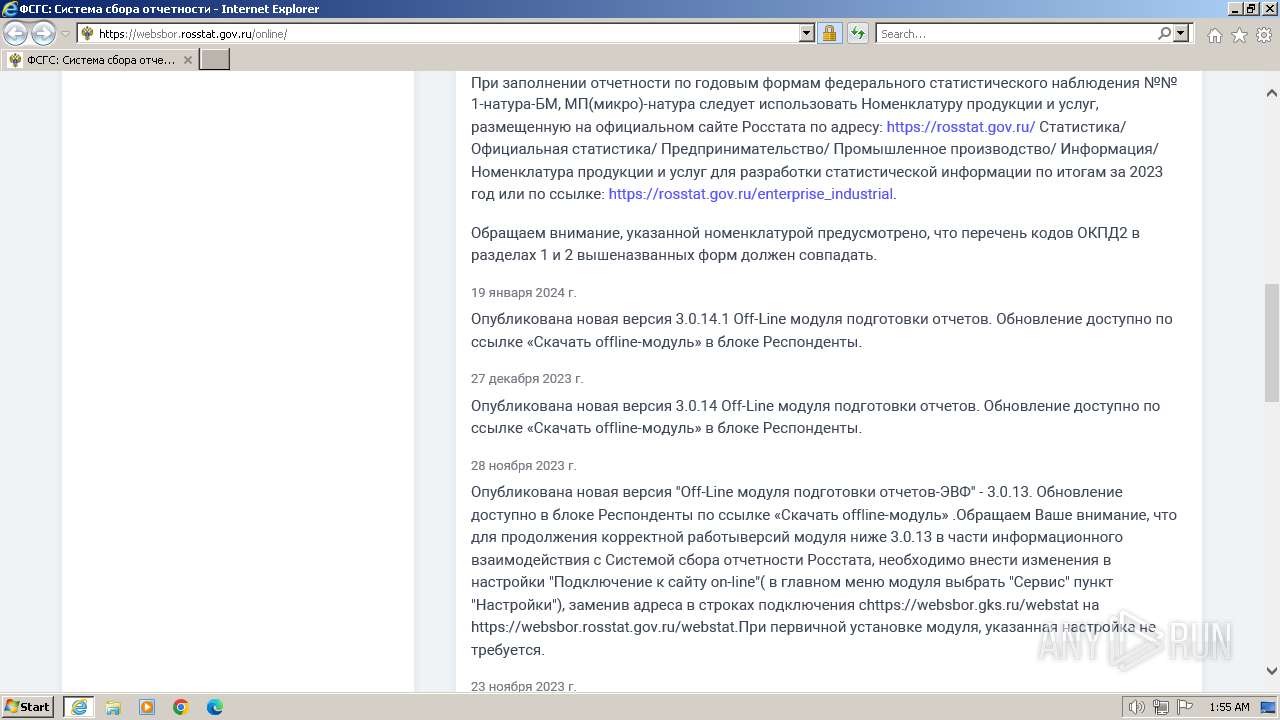1280x720 pixels.
Task: Click the Internet Explorer taskbar icon
Action: point(79,707)
